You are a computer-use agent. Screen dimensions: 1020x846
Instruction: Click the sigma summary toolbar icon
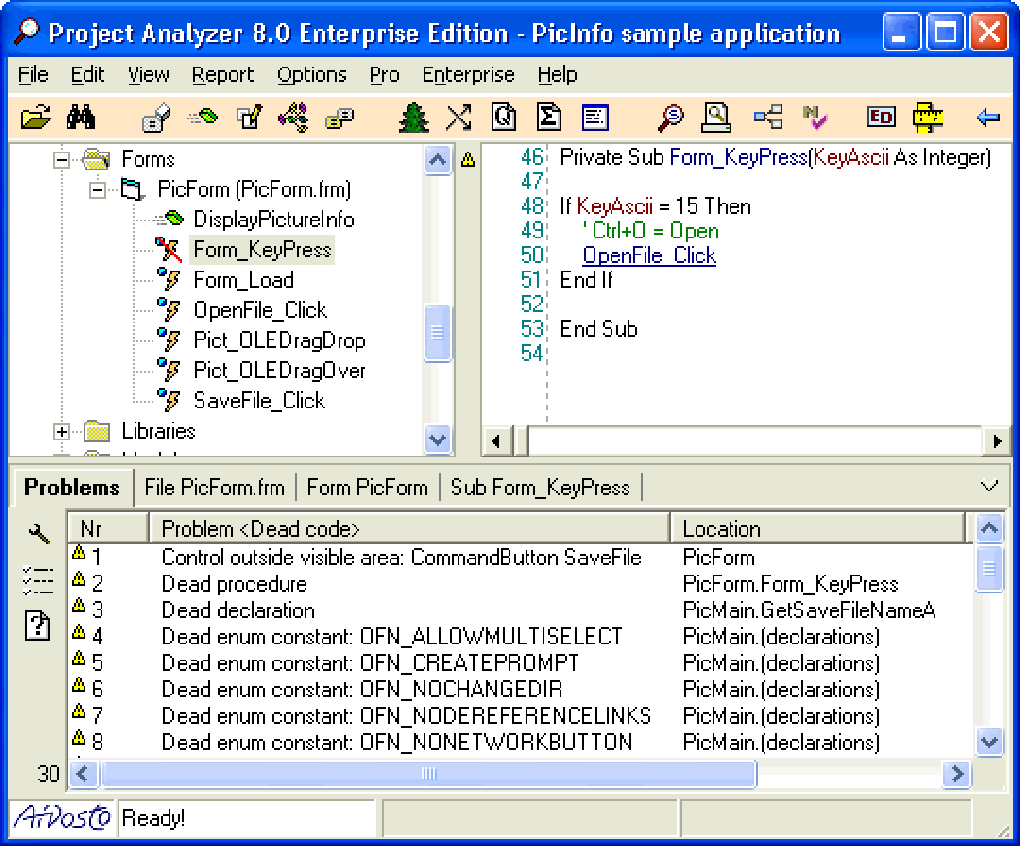pyautogui.click(x=549, y=118)
